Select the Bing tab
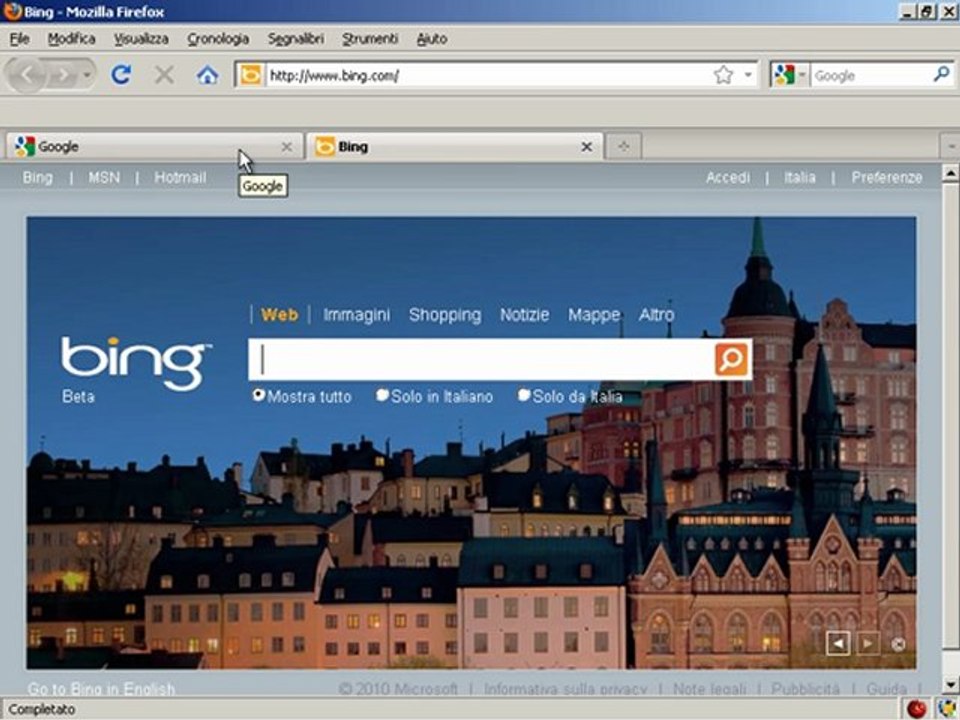Screen dimensions: 960x720 pyautogui.click(x=454, y=146)
